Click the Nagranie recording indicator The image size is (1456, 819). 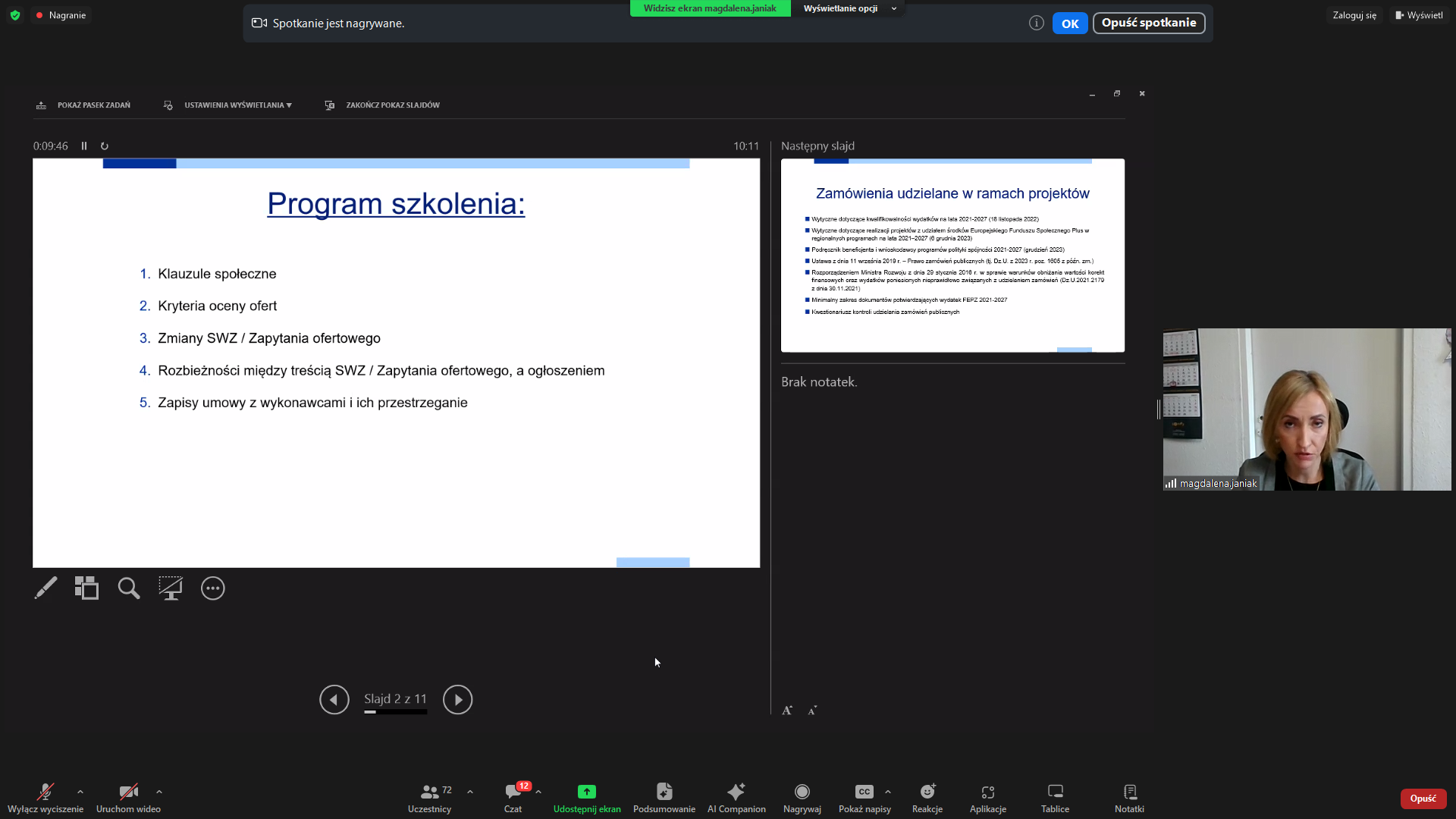tap(61, 15)
